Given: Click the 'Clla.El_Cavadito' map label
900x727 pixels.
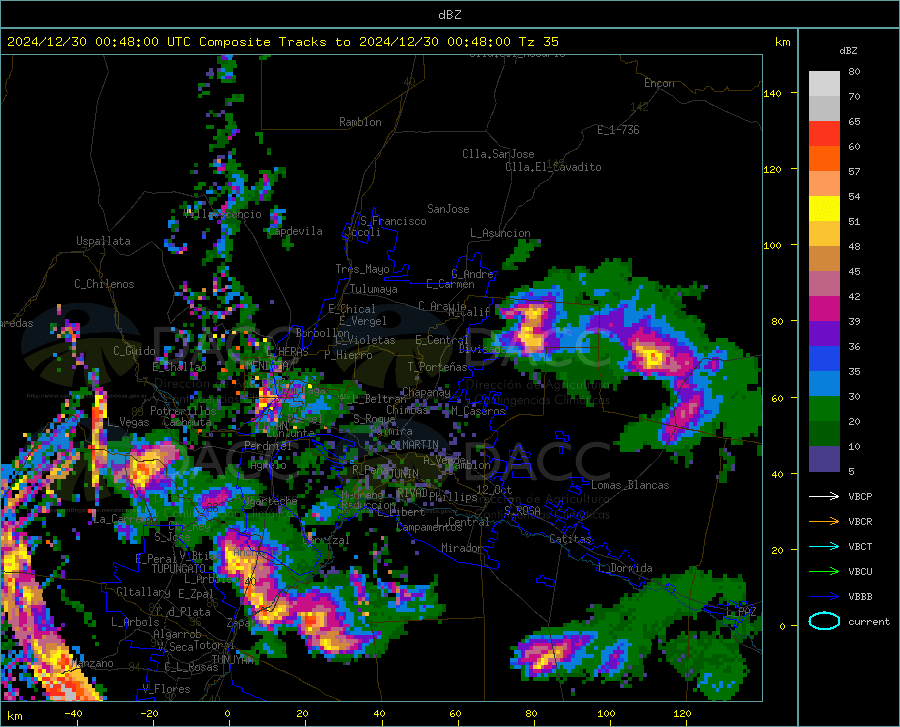Looking at the screenshot, I should (x=553, y=167).
